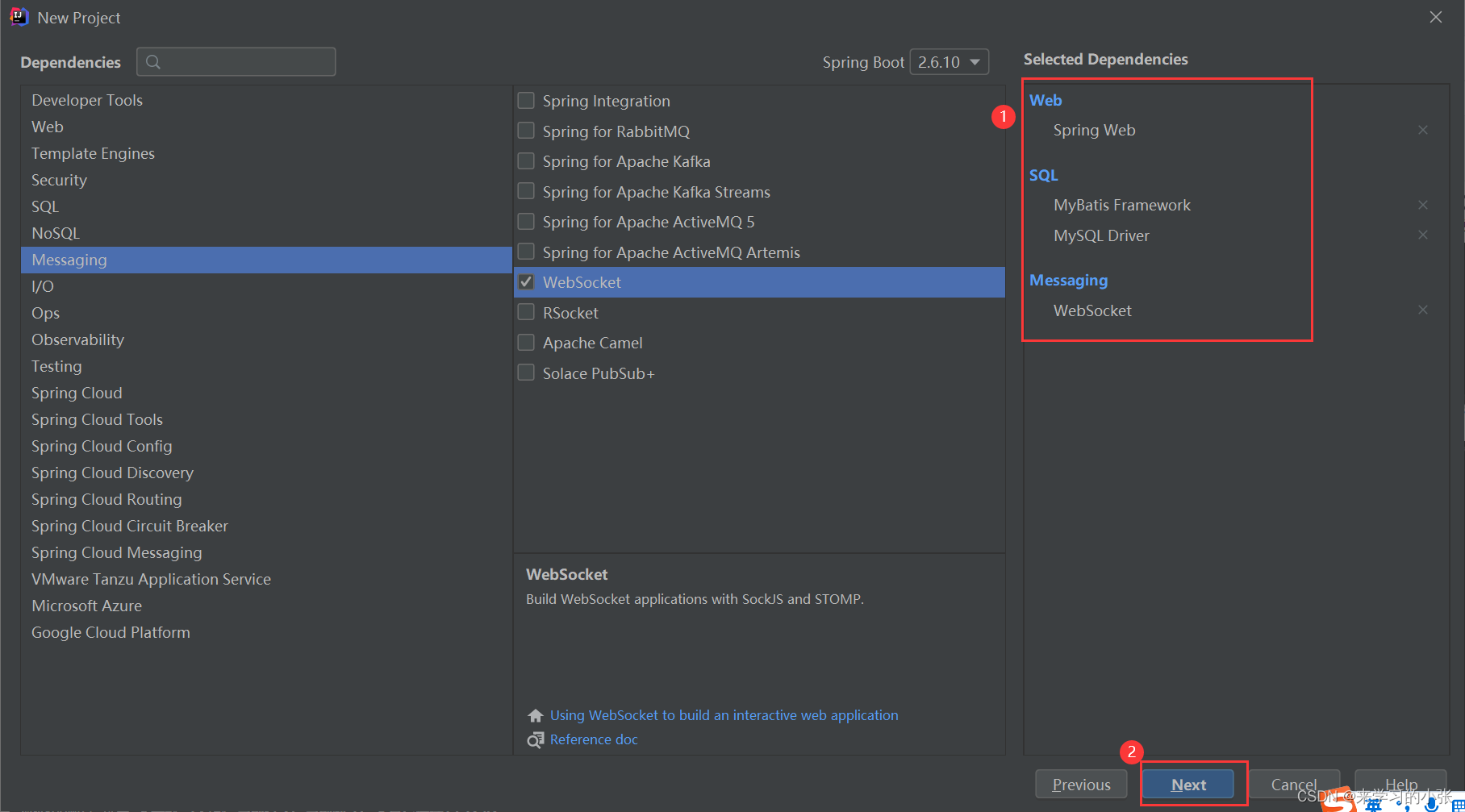The image size is (1465, 812).
Task: Cancel the New Project wizard
Action: click(x=1294, y=785)
